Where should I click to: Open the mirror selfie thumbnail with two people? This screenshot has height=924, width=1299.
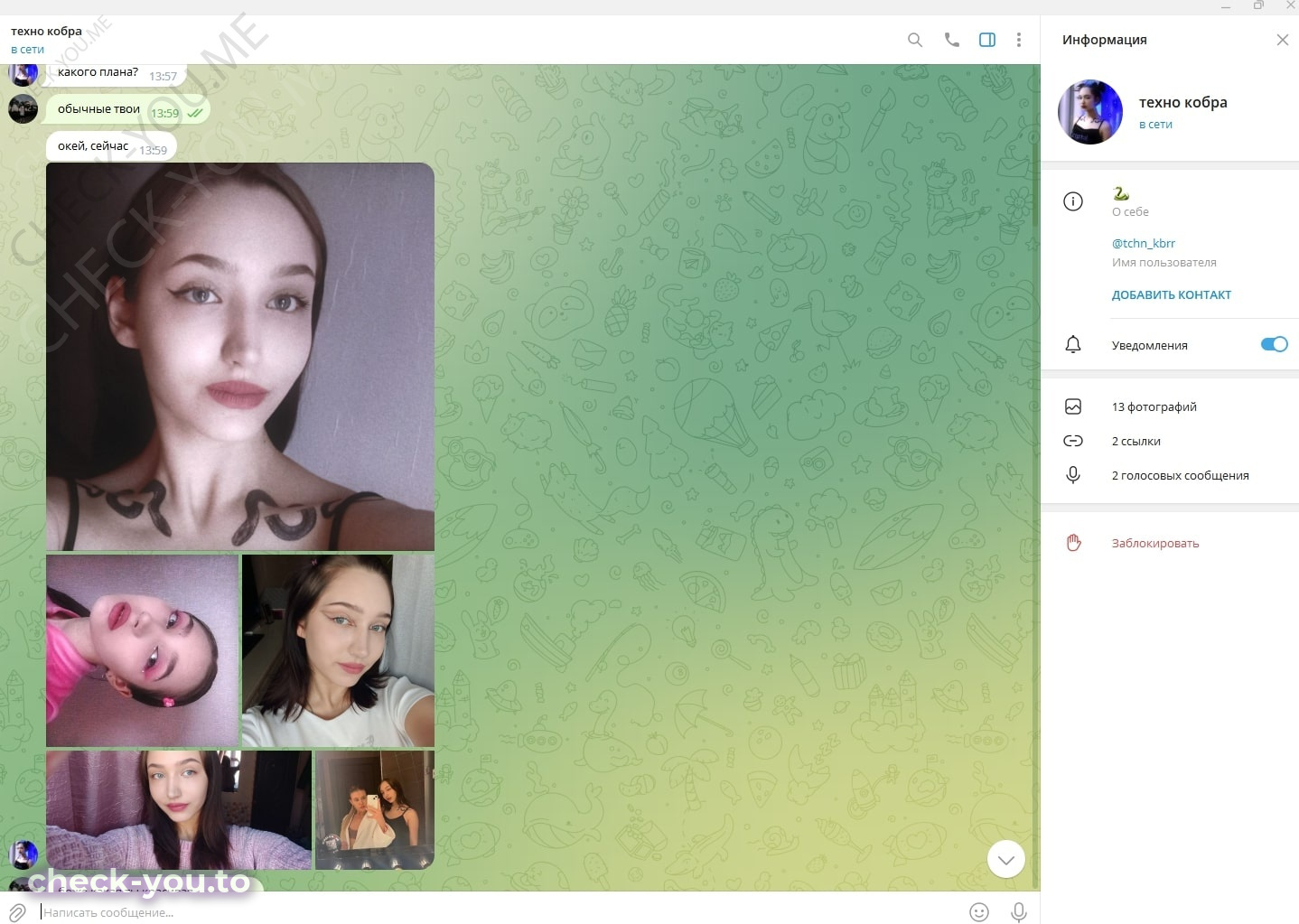pyautogui.click(x=375, y=810)
